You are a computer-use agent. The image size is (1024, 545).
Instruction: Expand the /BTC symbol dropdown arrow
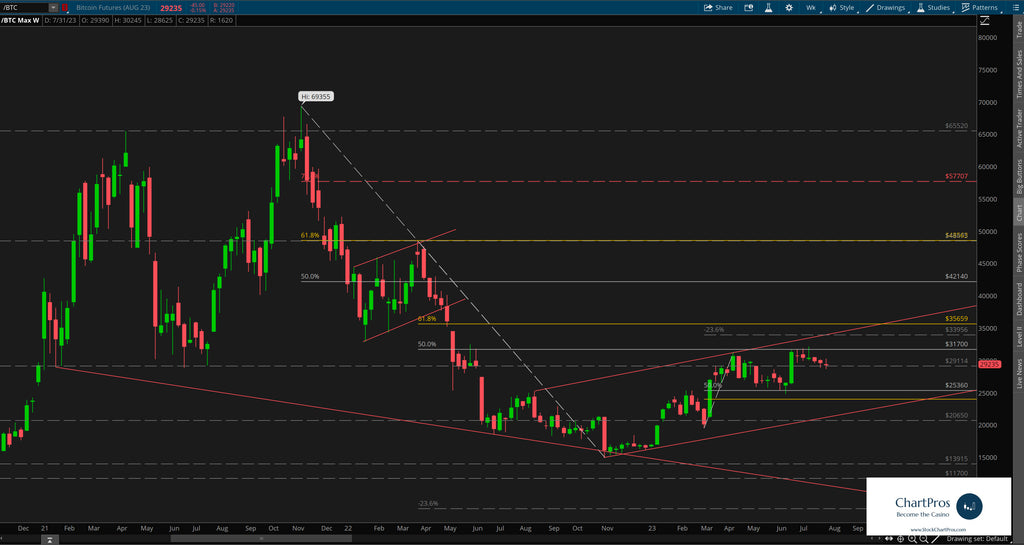(x=53, y=7)
